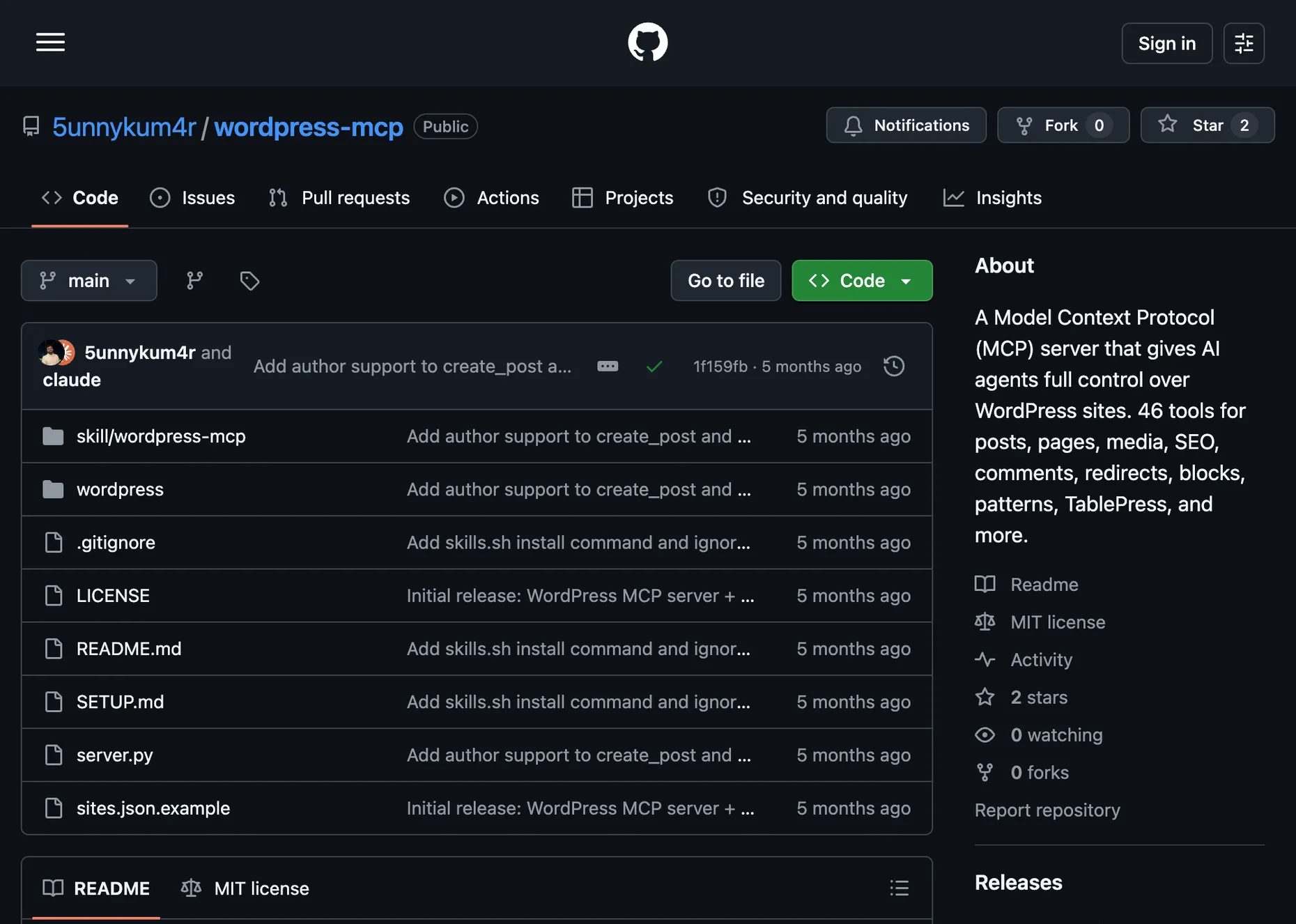Screen dimensions: 1296x924
Task: Open .gitignore row commit message
Action: (x=578, y=543)
